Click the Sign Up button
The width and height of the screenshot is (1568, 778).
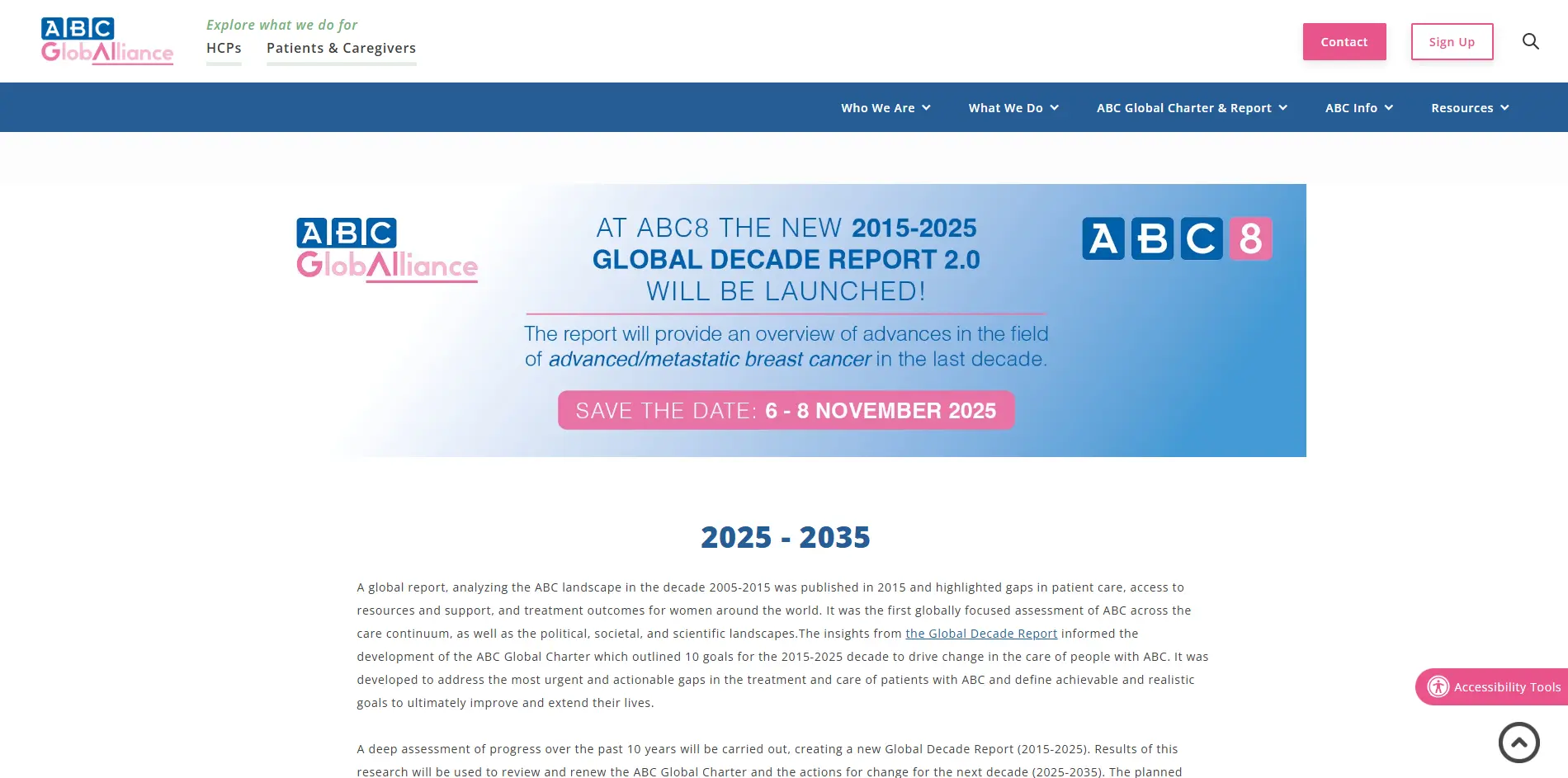point(1452,41)
